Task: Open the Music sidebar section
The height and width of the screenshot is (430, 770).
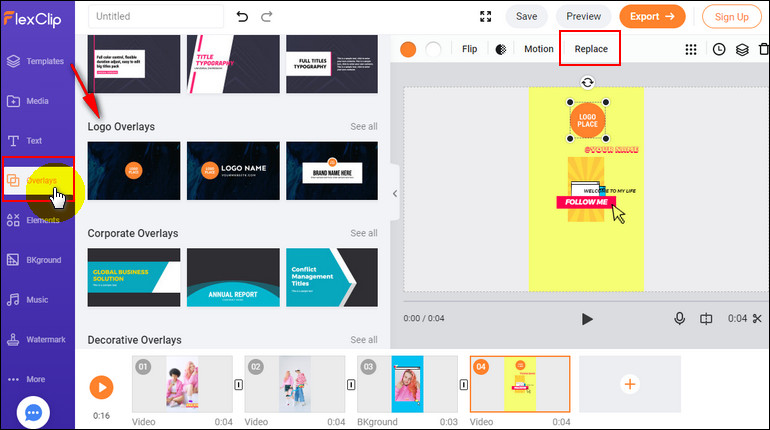Action: point(28,299)
